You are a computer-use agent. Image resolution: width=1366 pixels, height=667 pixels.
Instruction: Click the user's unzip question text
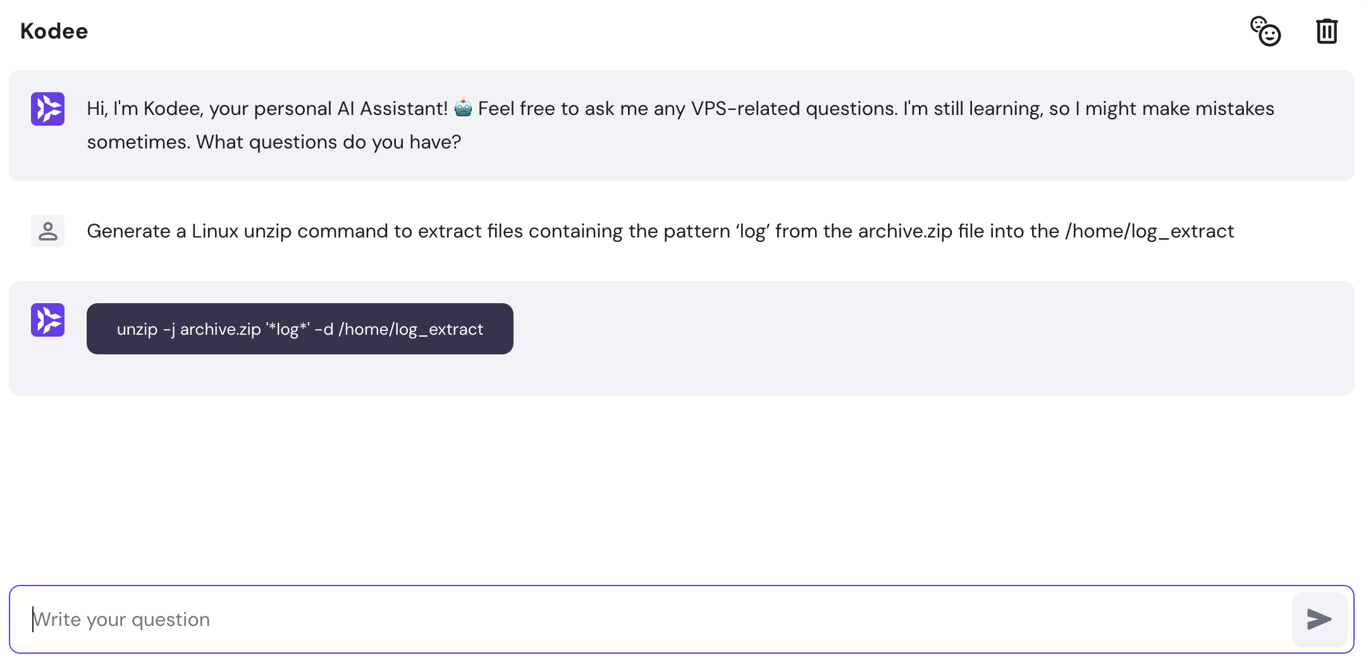(x=660, y=231)
